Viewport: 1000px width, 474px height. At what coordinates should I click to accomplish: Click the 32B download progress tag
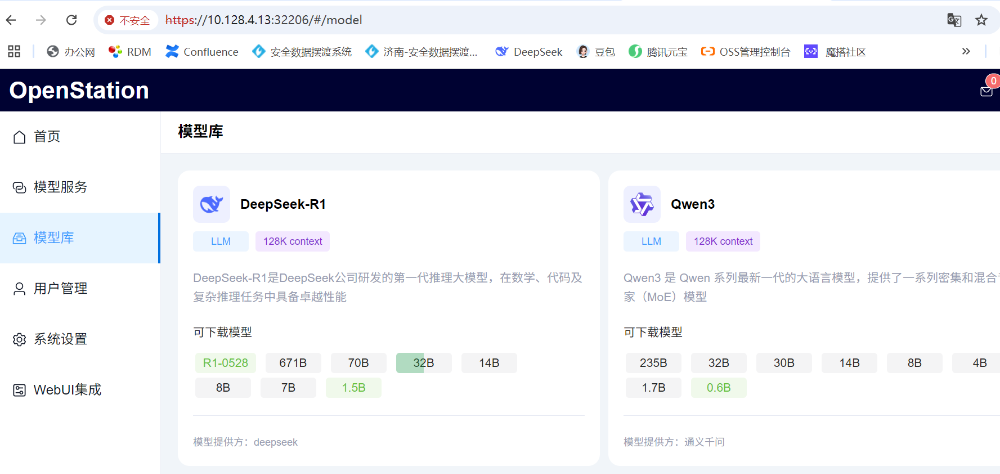pos(423,363)
